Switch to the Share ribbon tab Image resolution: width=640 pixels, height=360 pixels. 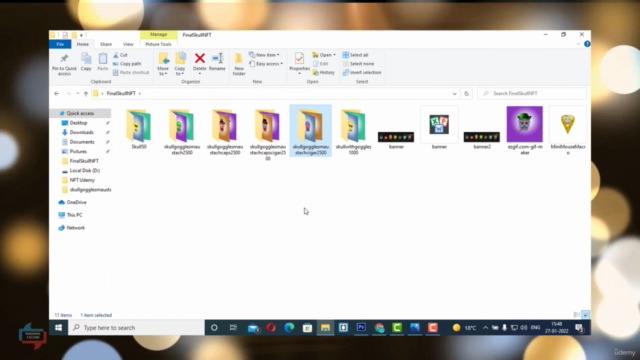click(x=106, y=44)
